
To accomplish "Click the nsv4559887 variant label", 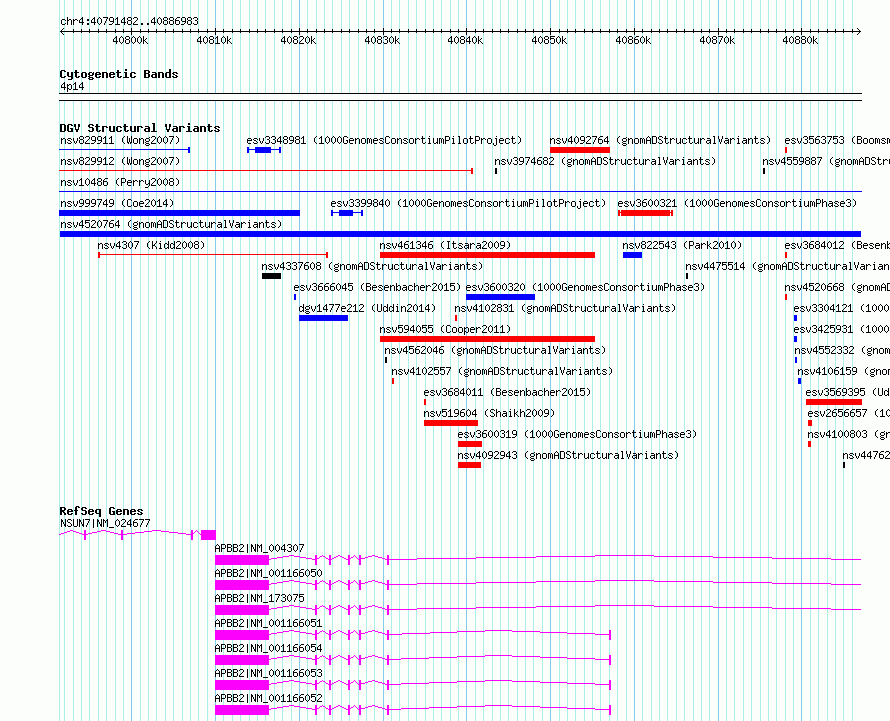I will click(x=826, y=161).
